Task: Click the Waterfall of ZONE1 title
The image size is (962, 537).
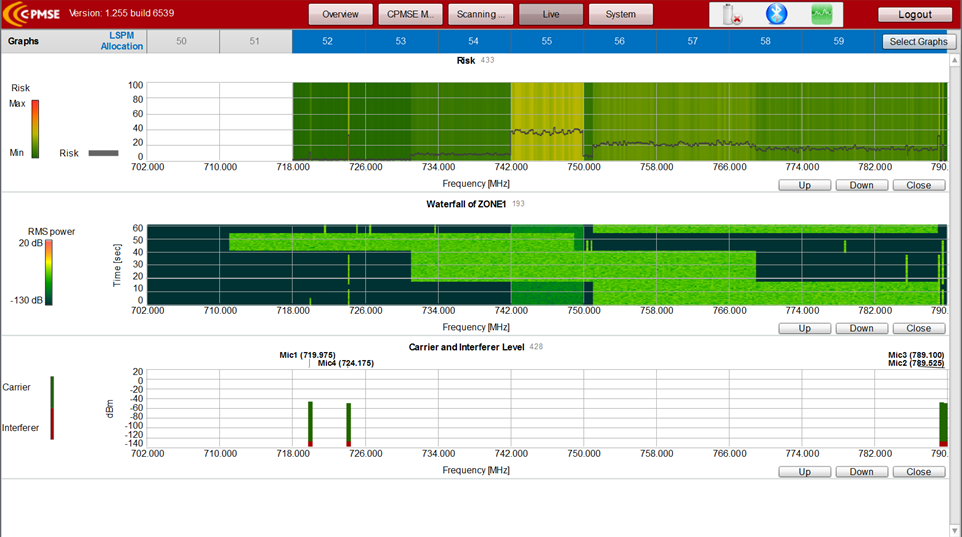Action: coord(466,204)
